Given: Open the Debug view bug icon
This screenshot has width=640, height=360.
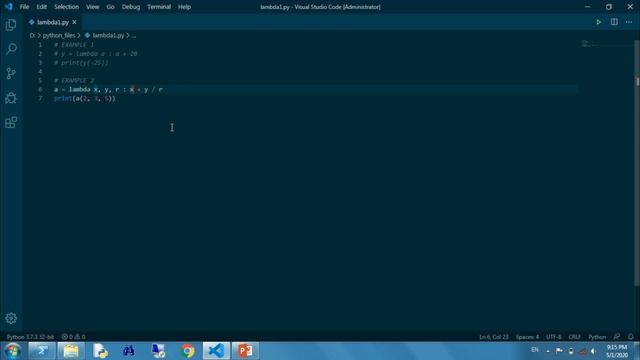Looking at the screenshot, I should 11,98.
